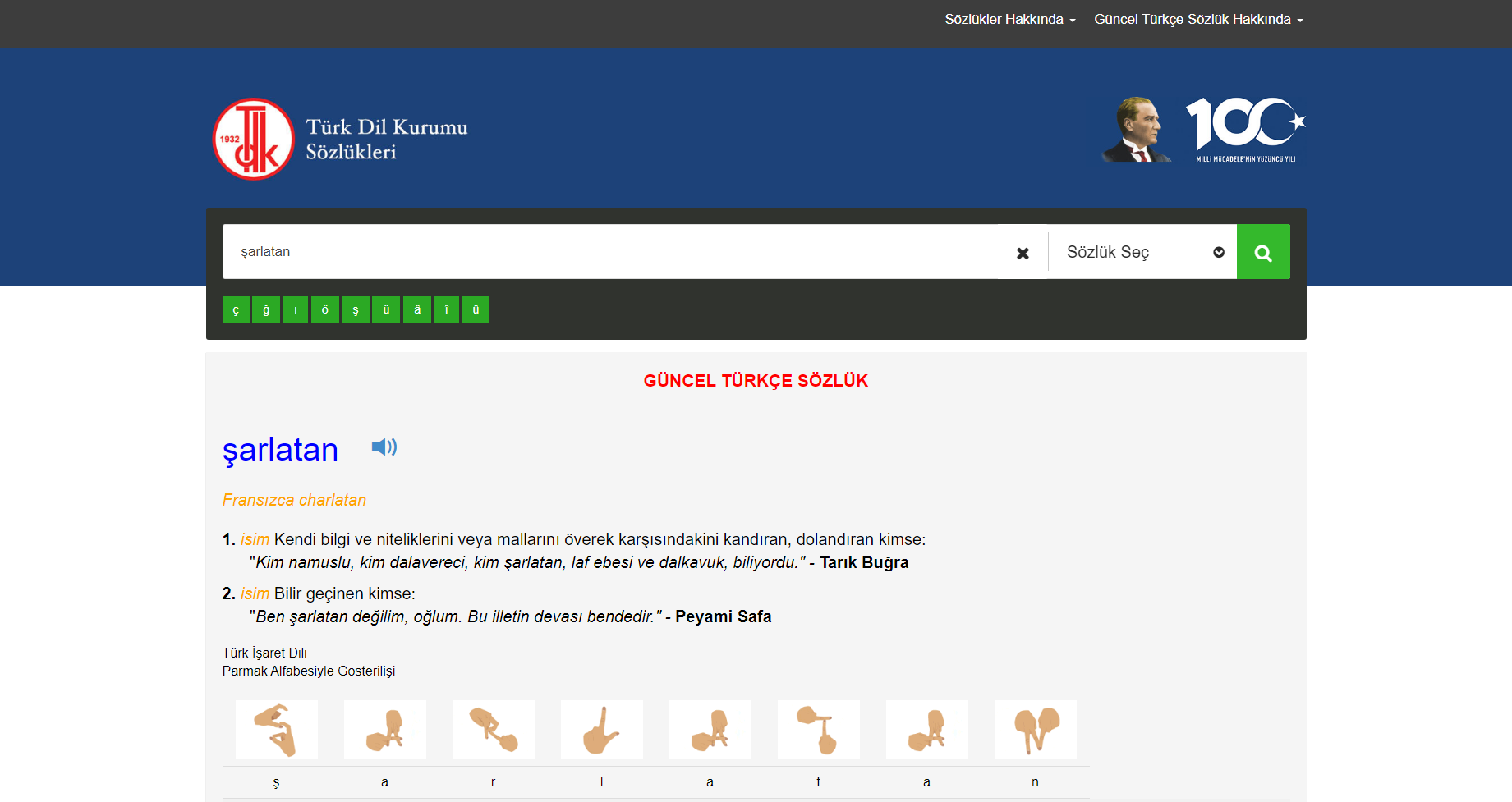The height and width of the screenshot is (802, 1512).
Task: Insert the letter ü
Action: 386,309
